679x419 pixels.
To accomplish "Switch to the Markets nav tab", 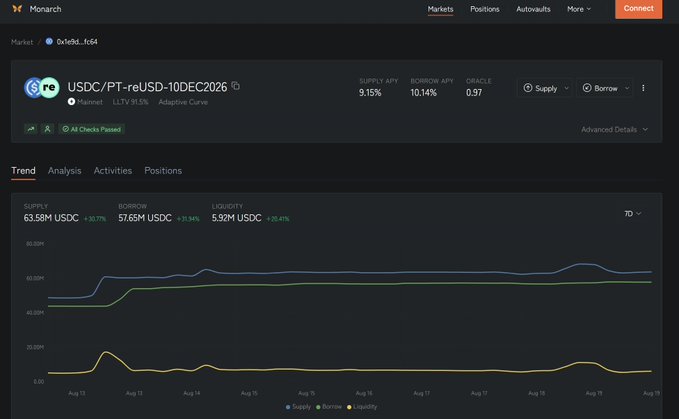I will pyautogui.click(x=440, y=9).
